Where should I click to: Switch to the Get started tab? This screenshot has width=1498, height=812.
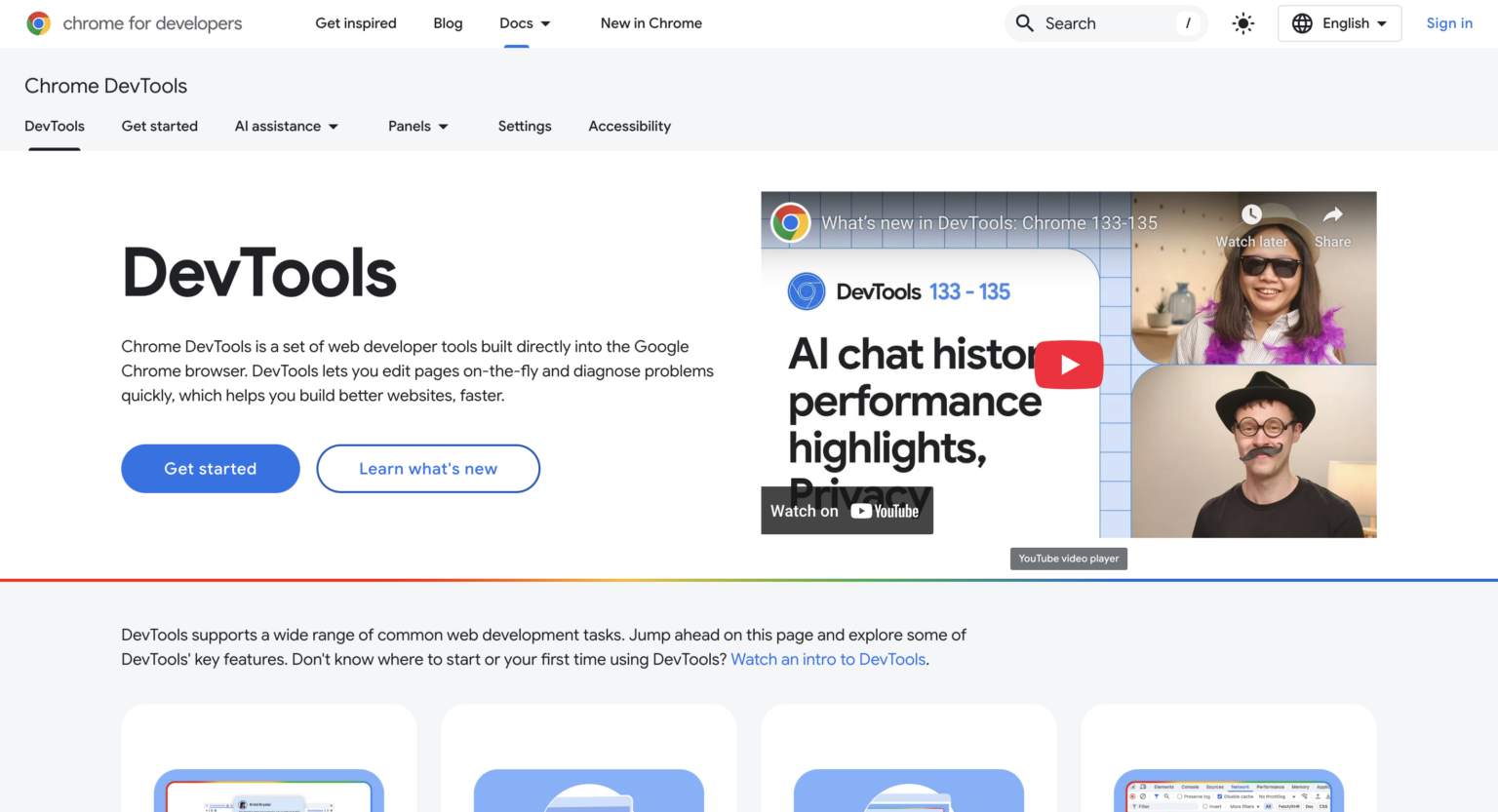(159, 126)
